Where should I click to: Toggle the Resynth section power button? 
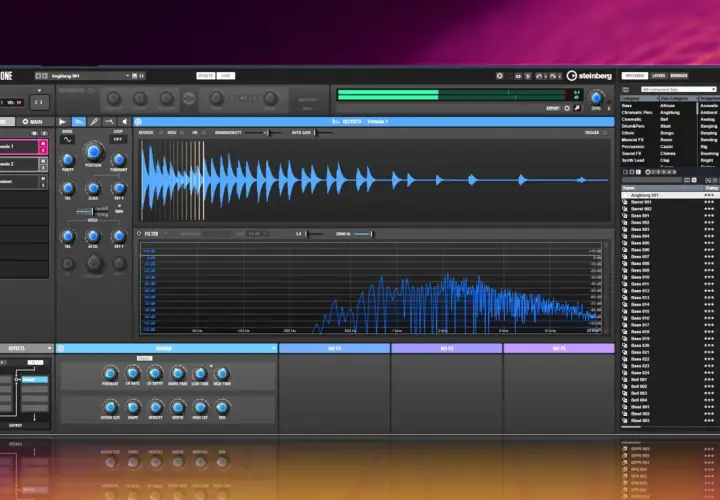138,122
